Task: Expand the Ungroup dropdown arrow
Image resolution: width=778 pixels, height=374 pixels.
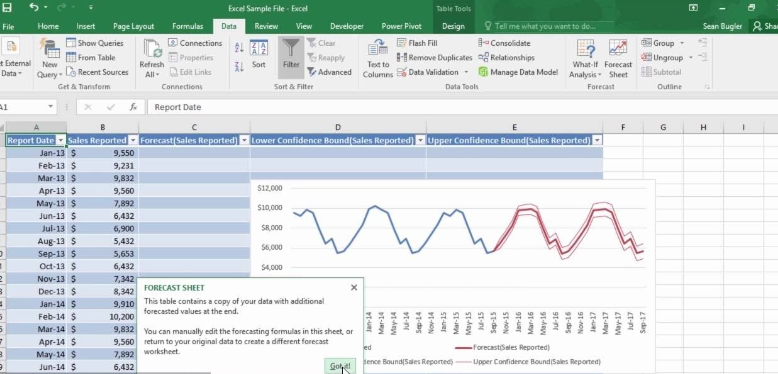Action: (x=690, y=58)
